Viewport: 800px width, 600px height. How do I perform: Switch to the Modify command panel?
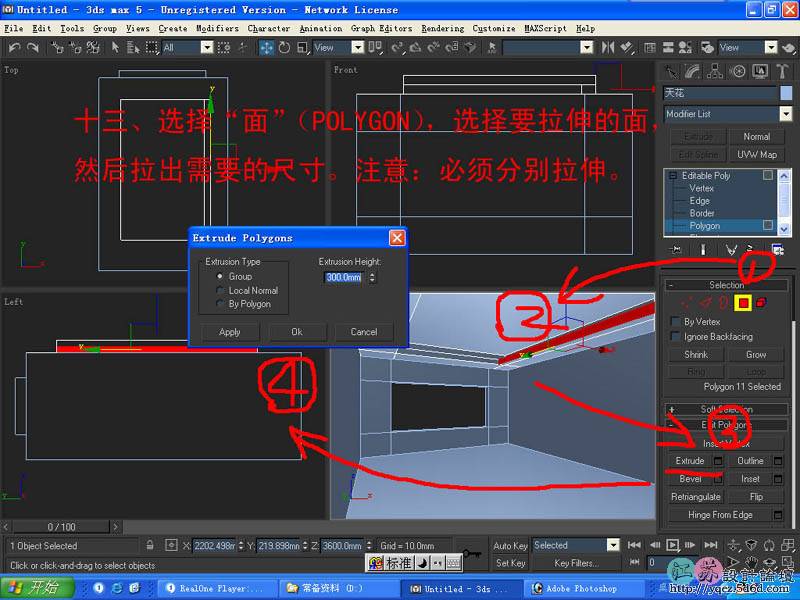coord(692,71)
